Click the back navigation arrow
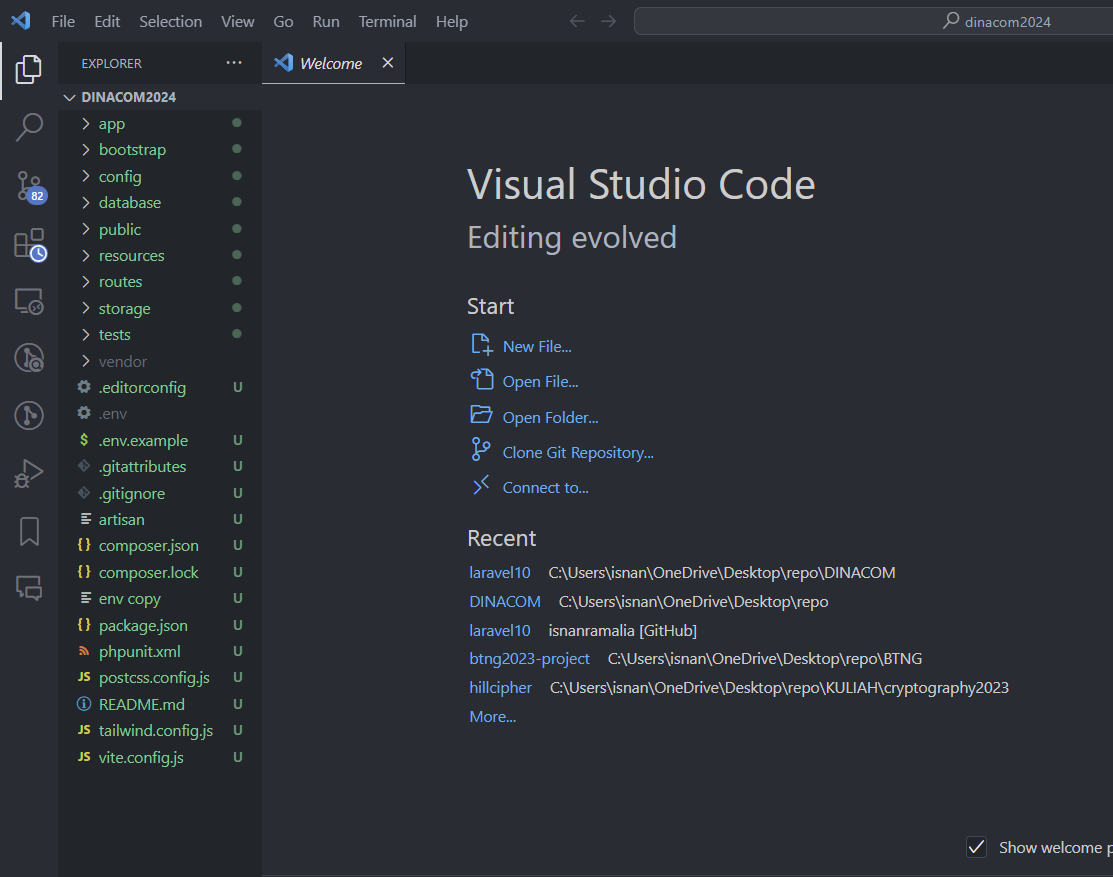This screenshot has width=1113, height=877. tap(577, 20)
